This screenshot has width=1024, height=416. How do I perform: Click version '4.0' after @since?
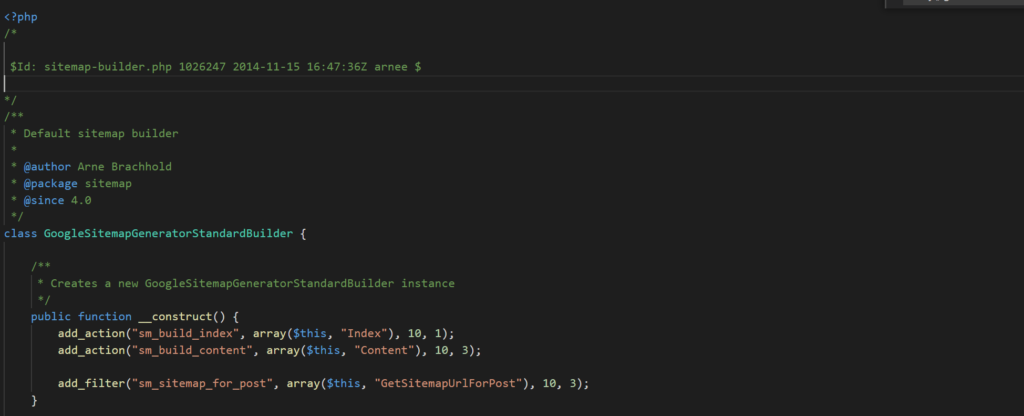tap(81, 200)
